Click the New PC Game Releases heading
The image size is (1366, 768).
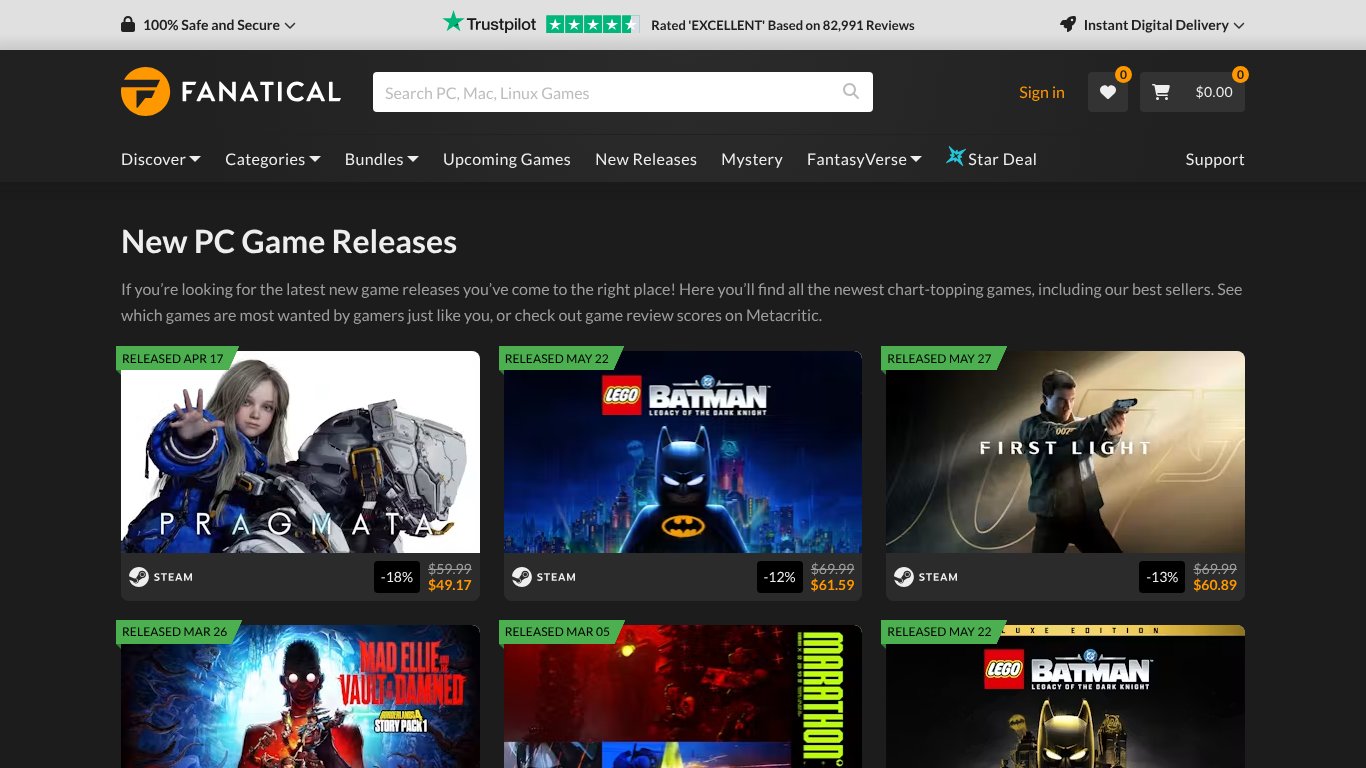click(289, 242)
